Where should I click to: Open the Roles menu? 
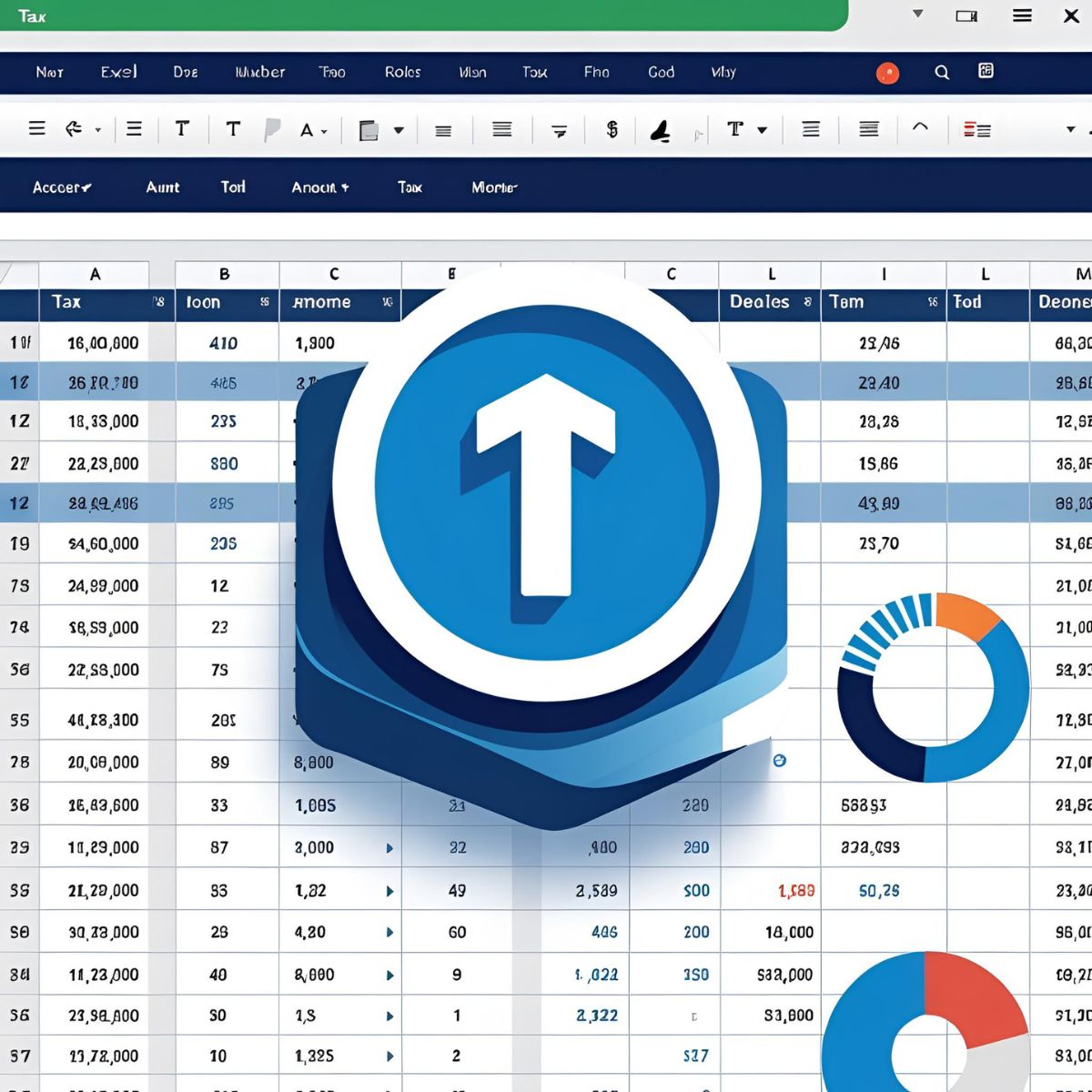402,72
